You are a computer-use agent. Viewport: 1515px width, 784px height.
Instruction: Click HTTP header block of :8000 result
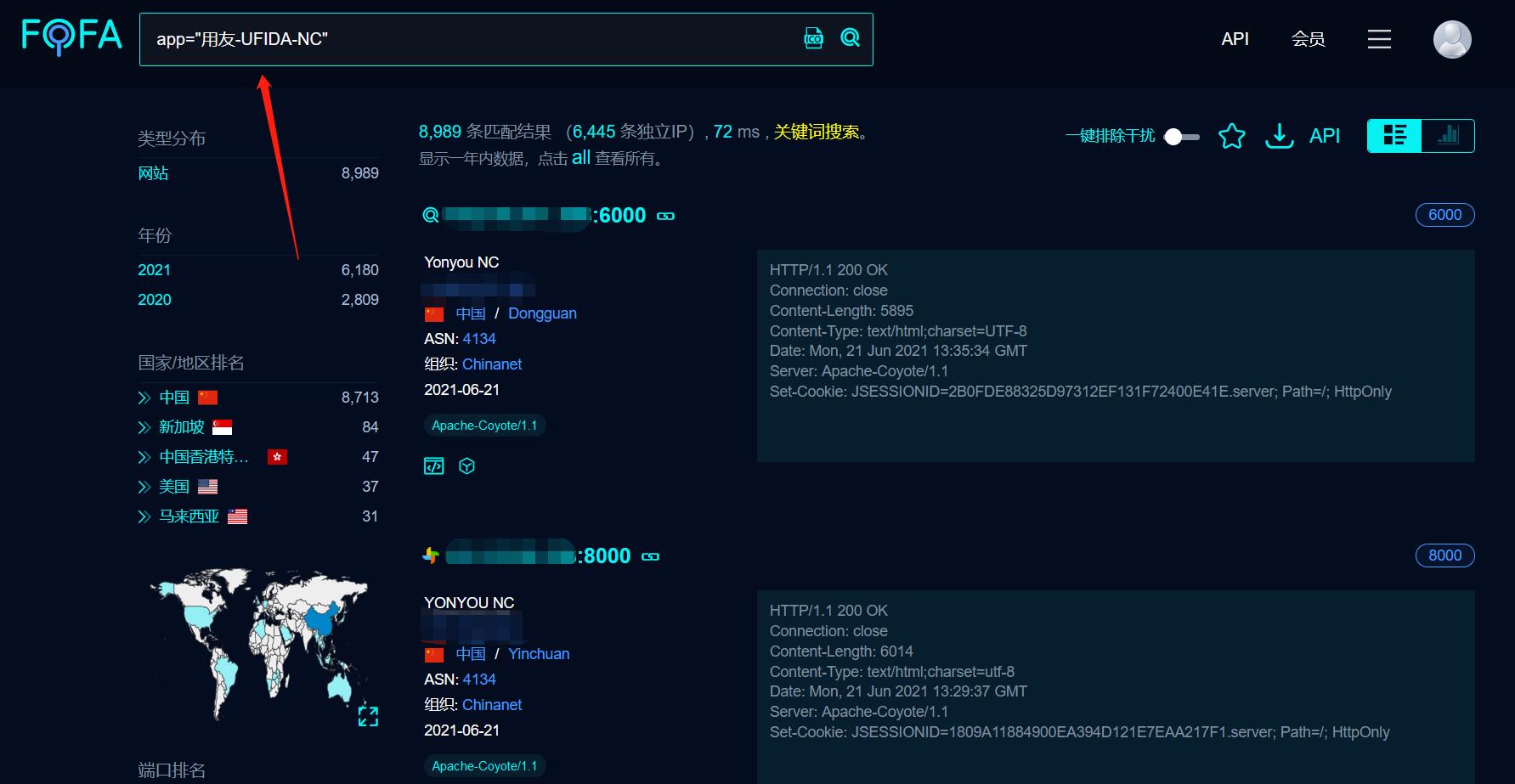(1116, 686)
